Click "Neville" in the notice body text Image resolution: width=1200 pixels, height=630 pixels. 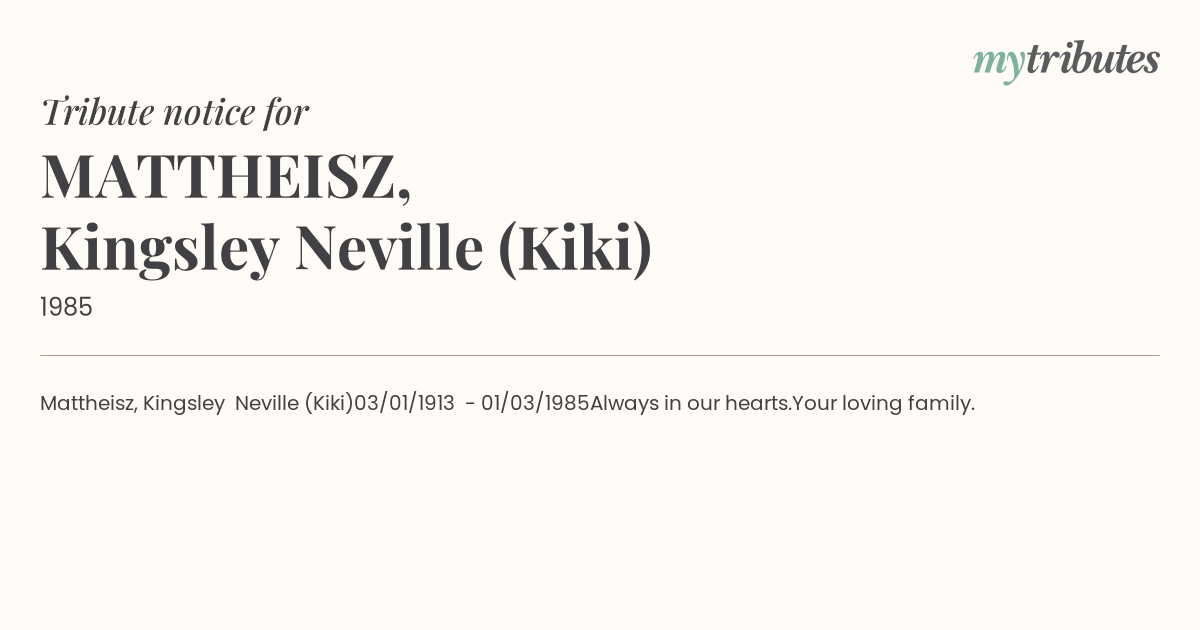[x=266, y=403]
